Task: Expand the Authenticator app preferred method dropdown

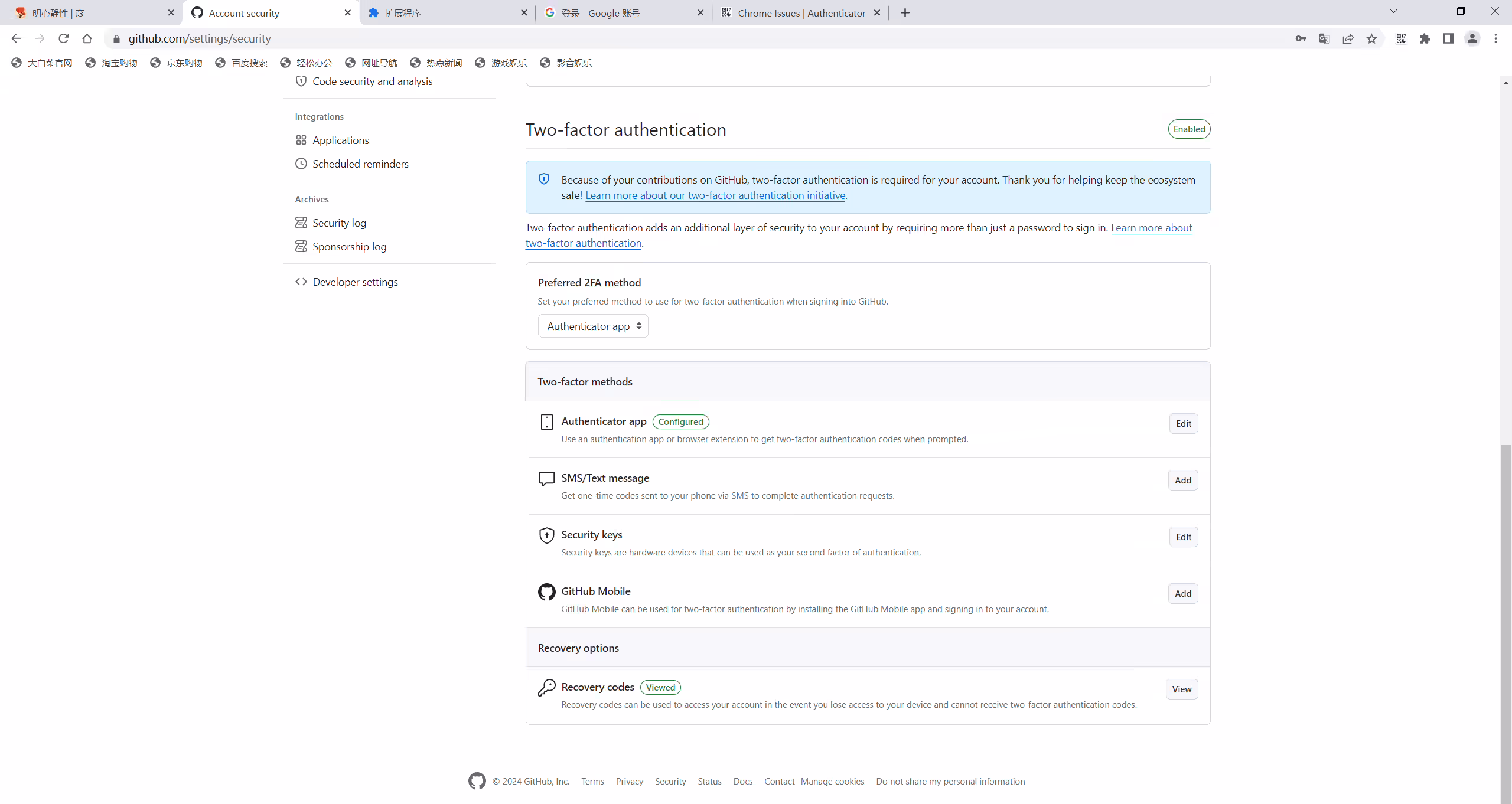Action: [592, 326]
